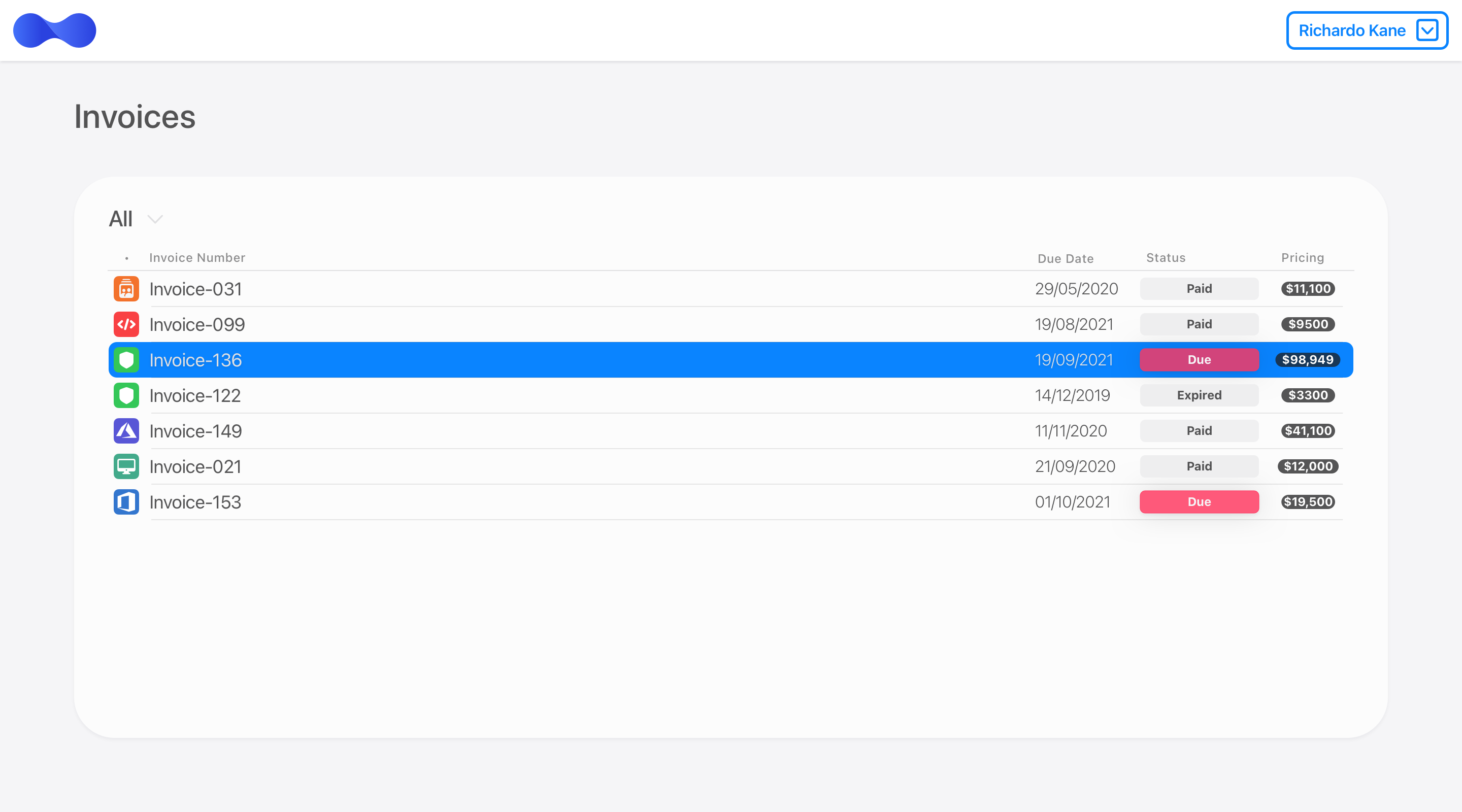Click the Status column header
This screenshot has height=812, width=1462.
click(x=1166, y=258)
